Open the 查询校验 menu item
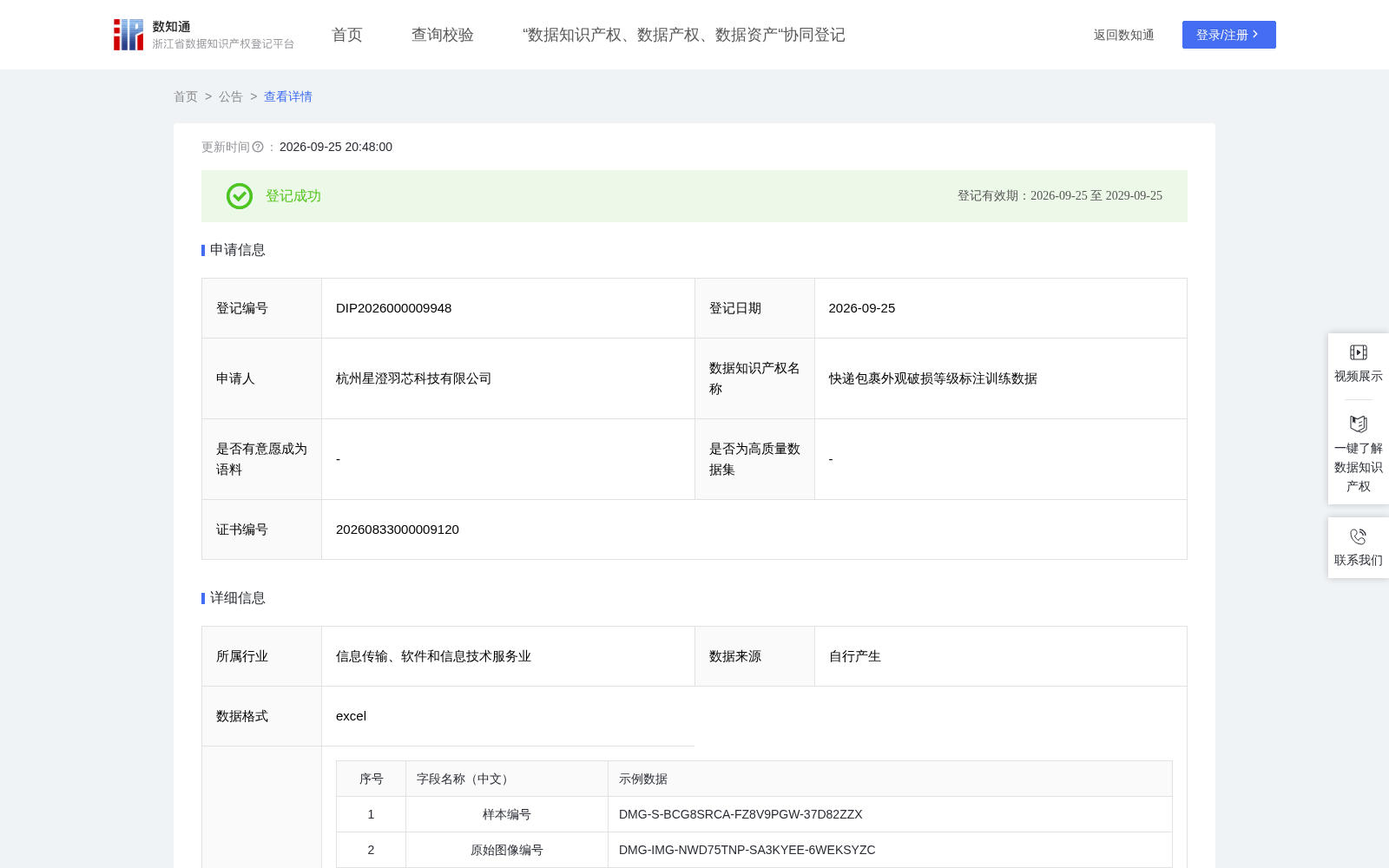 coord(443,35)
